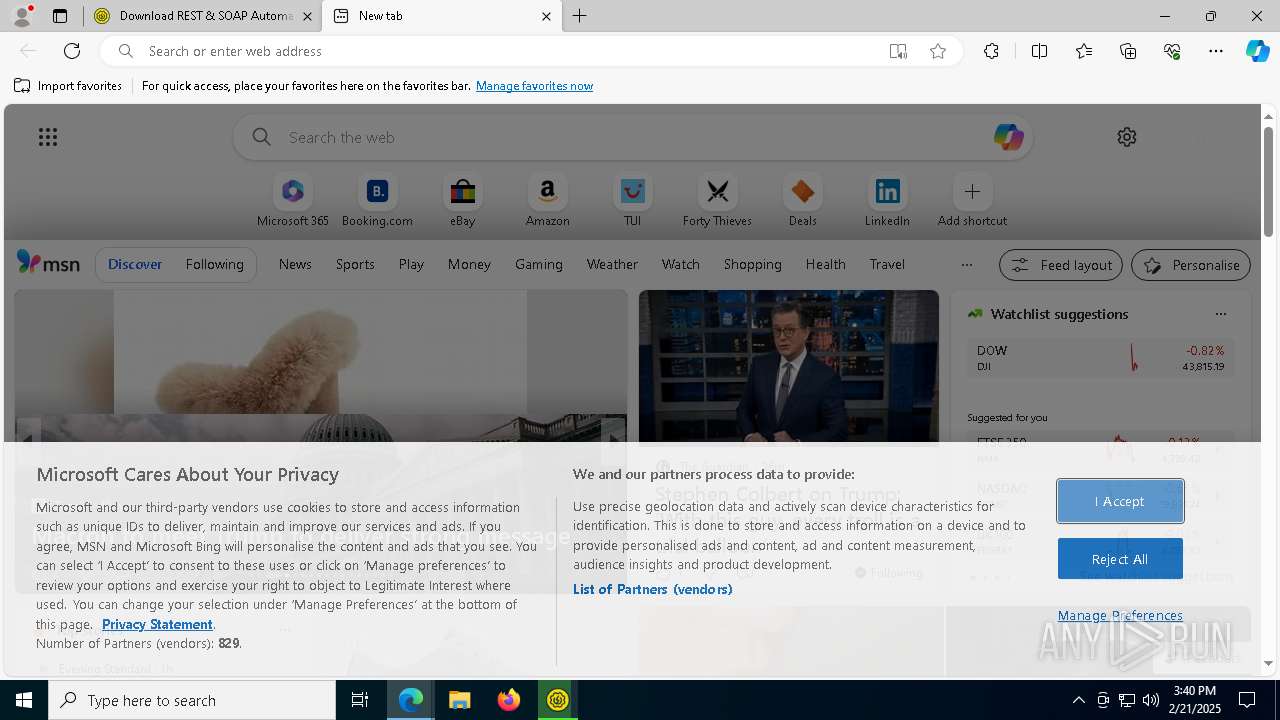Screen dimensions: 1280x720
Task: Open a new browser tab with plus
Action: tap(579, 16)
